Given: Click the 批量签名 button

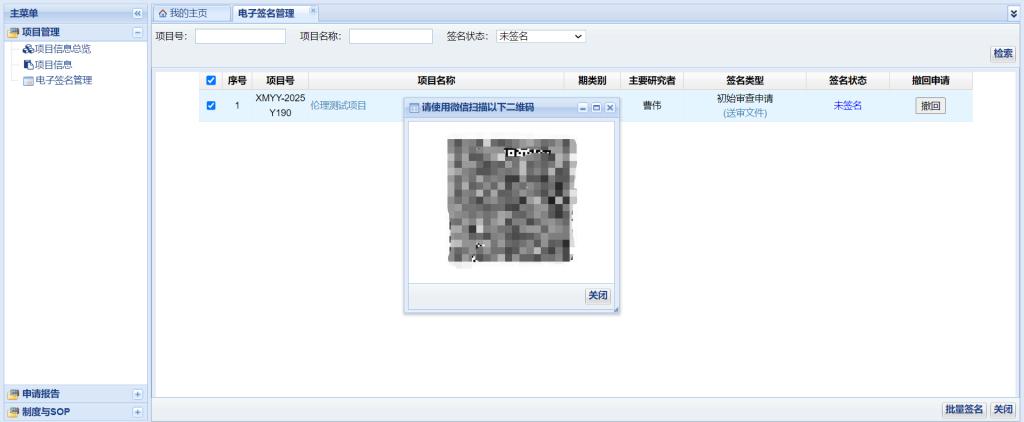Looking at the screenshot, I should click(964, 410).
